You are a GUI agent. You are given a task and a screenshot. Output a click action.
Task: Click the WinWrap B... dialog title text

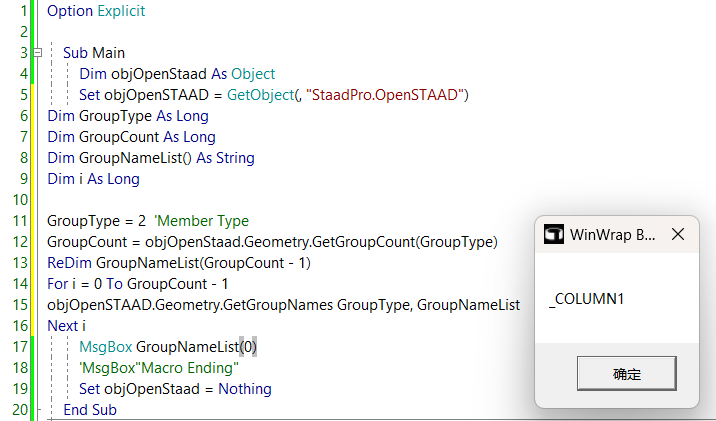(x=613, y=235)
